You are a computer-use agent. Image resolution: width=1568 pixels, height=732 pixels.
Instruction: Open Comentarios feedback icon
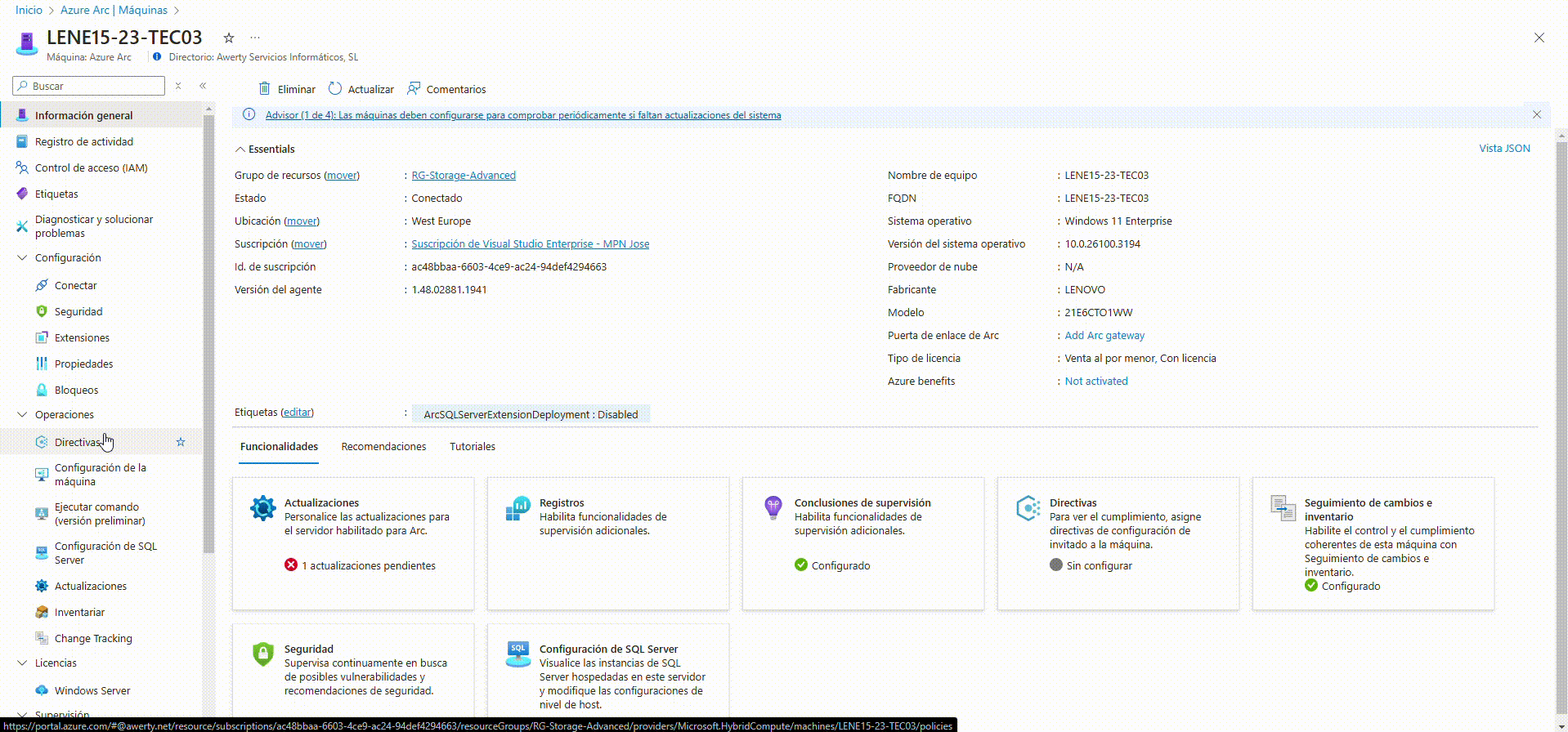pos(414,89)
